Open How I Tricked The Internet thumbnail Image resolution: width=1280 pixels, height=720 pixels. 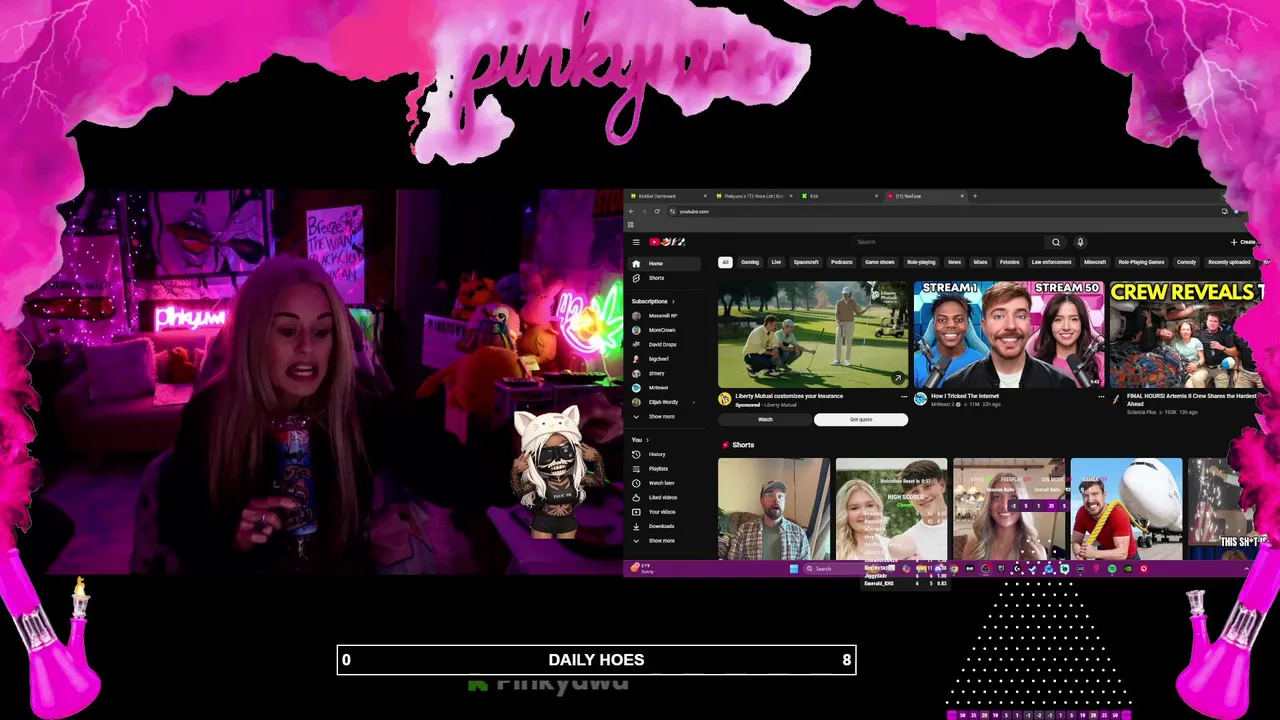(x=1009, y=335)
